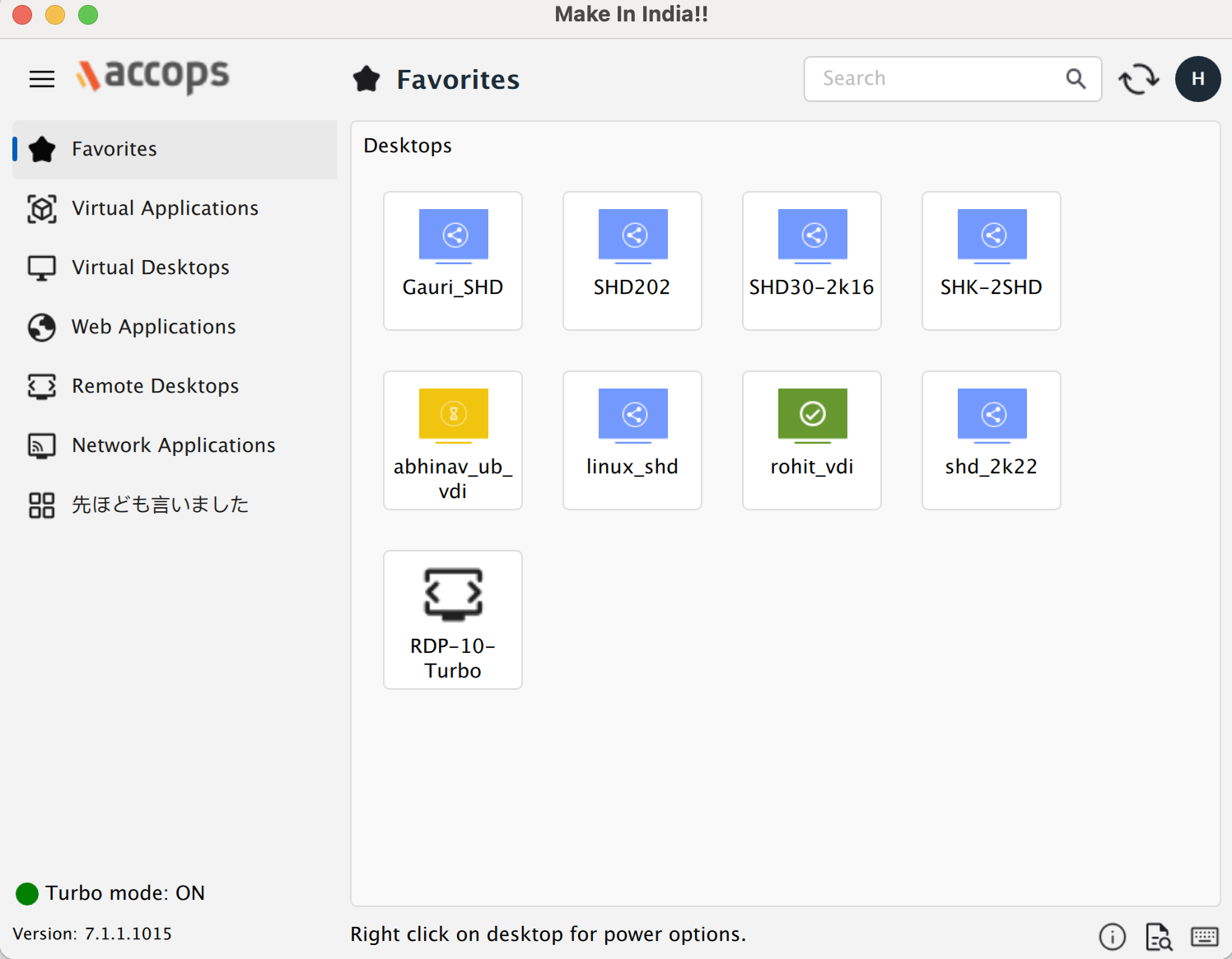Screen dimensions: 1232x959
Task: Open the 先ほども言いました sidebar category
Action: (160, 505)
